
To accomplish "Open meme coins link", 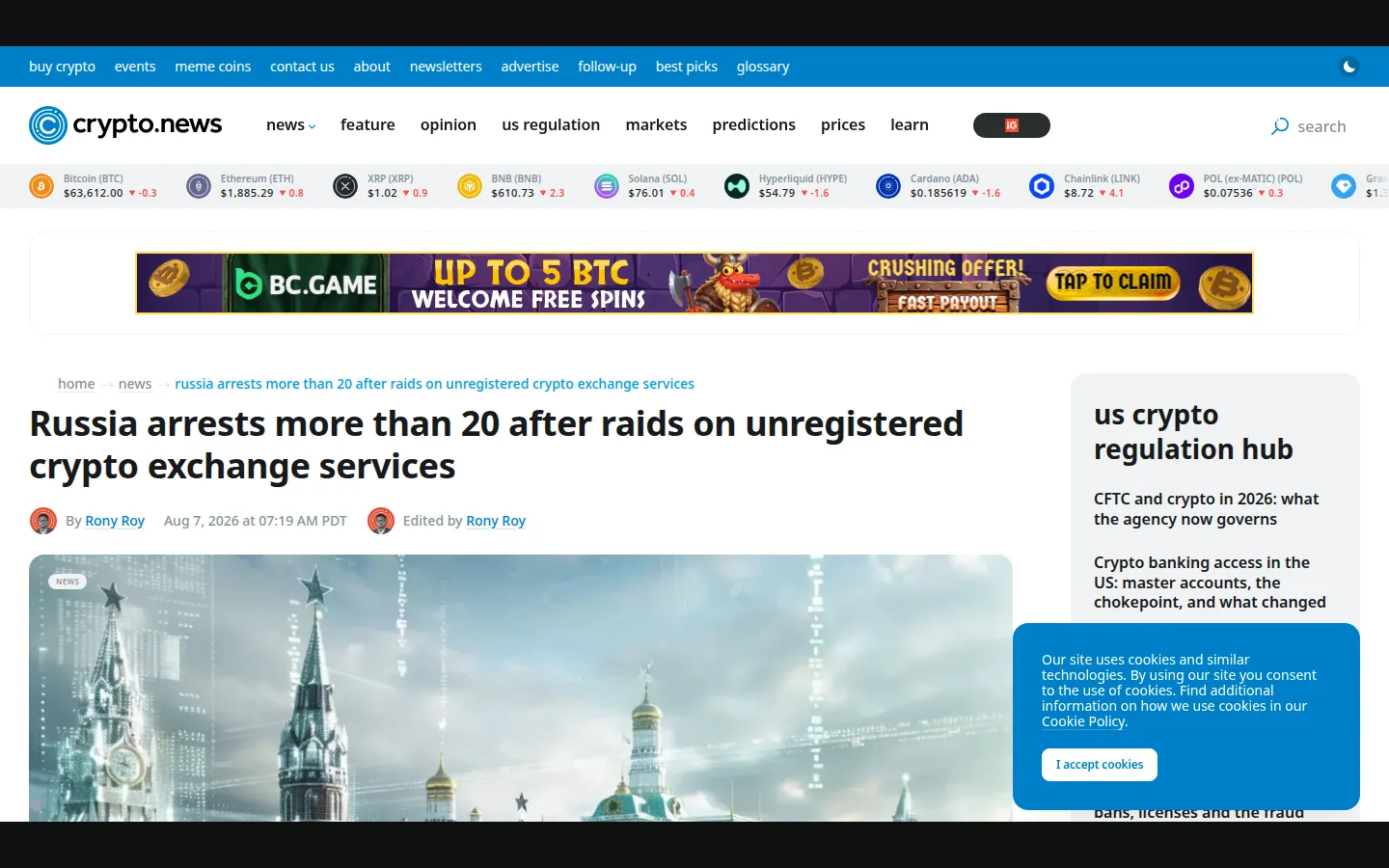I will 213,67.
